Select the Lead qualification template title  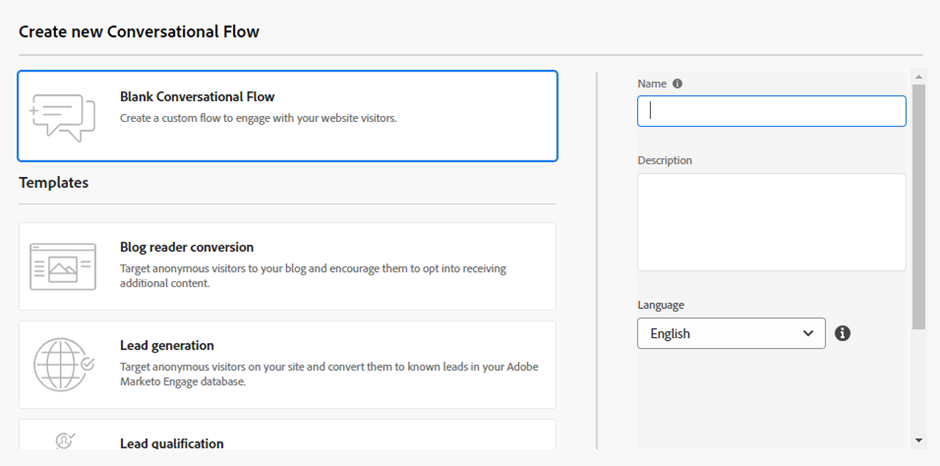coord(172,443)
